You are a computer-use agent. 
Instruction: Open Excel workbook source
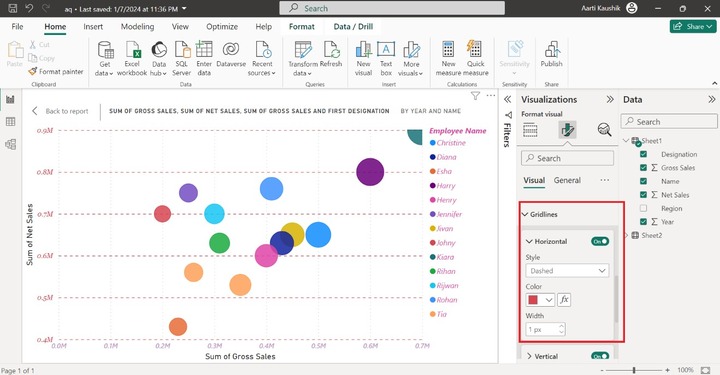tap(132, 58)
